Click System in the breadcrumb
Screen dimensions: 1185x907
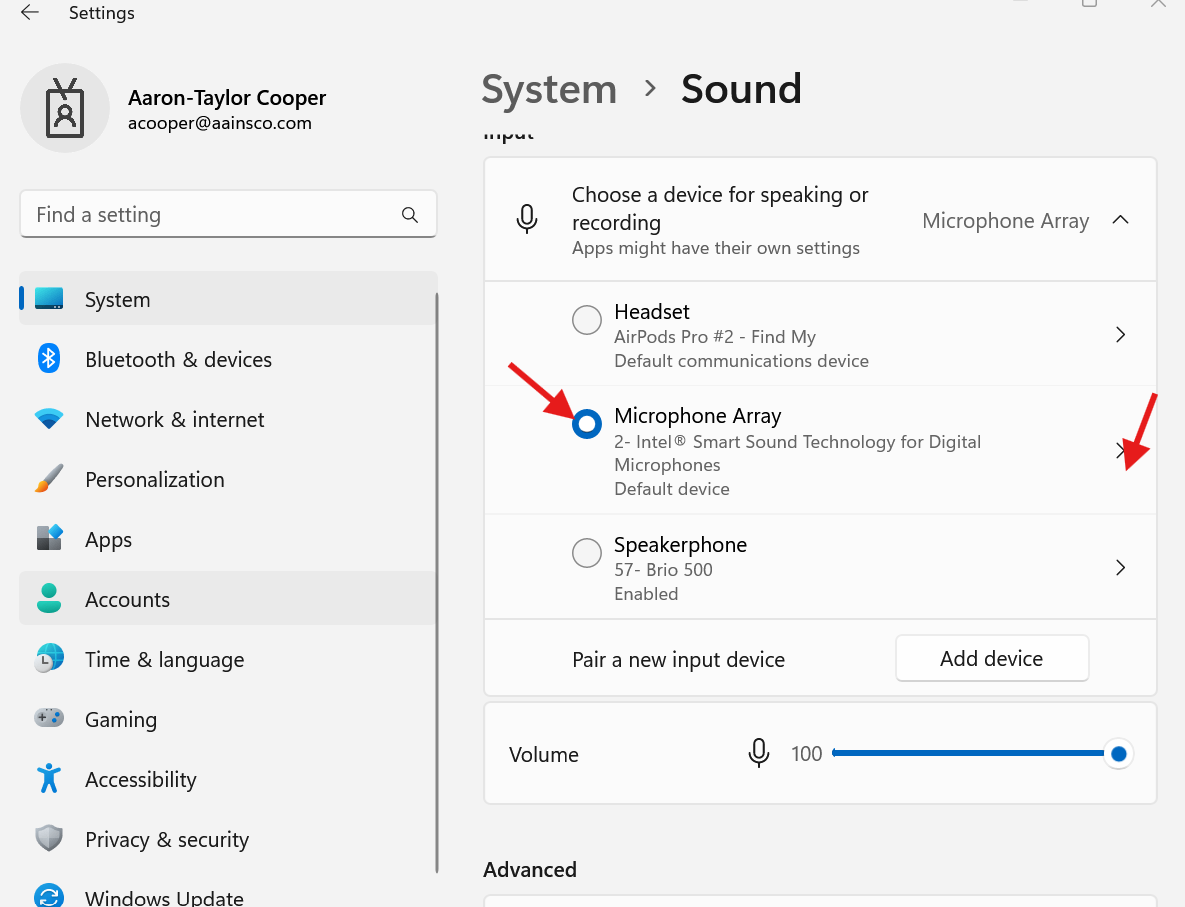pos(549,89)
